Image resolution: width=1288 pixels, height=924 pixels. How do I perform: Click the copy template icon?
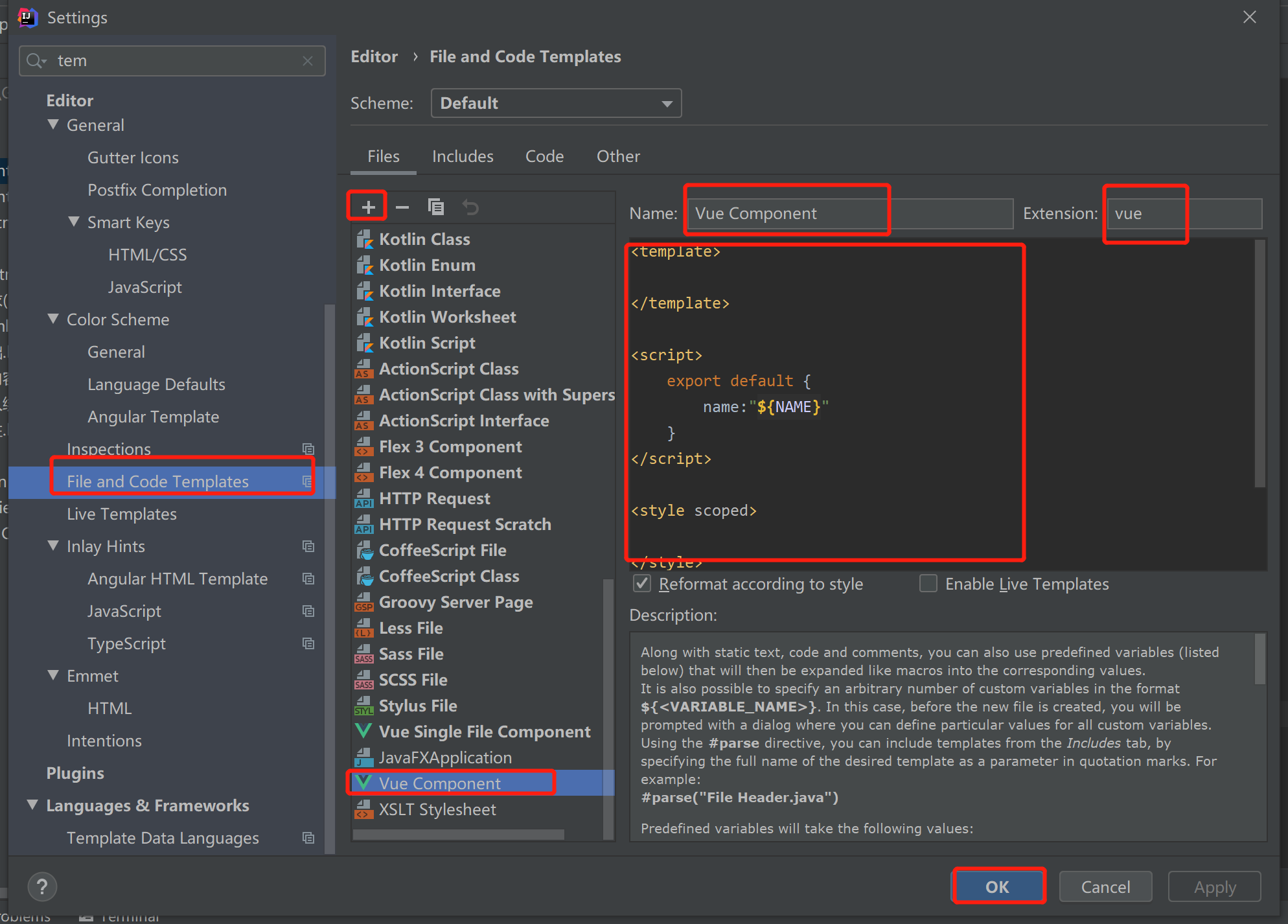(436, 207)
